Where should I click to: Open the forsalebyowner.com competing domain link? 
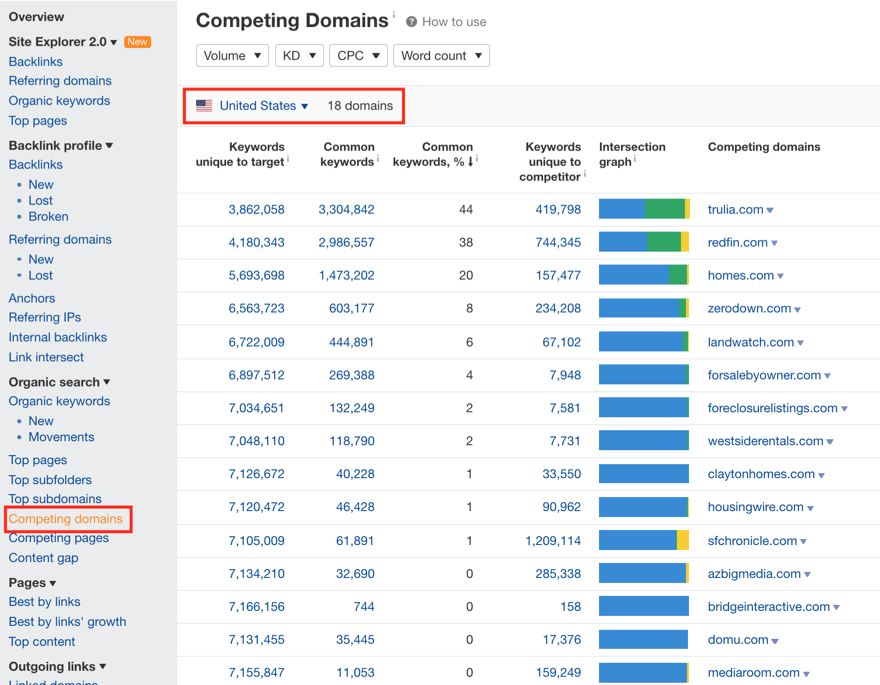pos(764,375)
